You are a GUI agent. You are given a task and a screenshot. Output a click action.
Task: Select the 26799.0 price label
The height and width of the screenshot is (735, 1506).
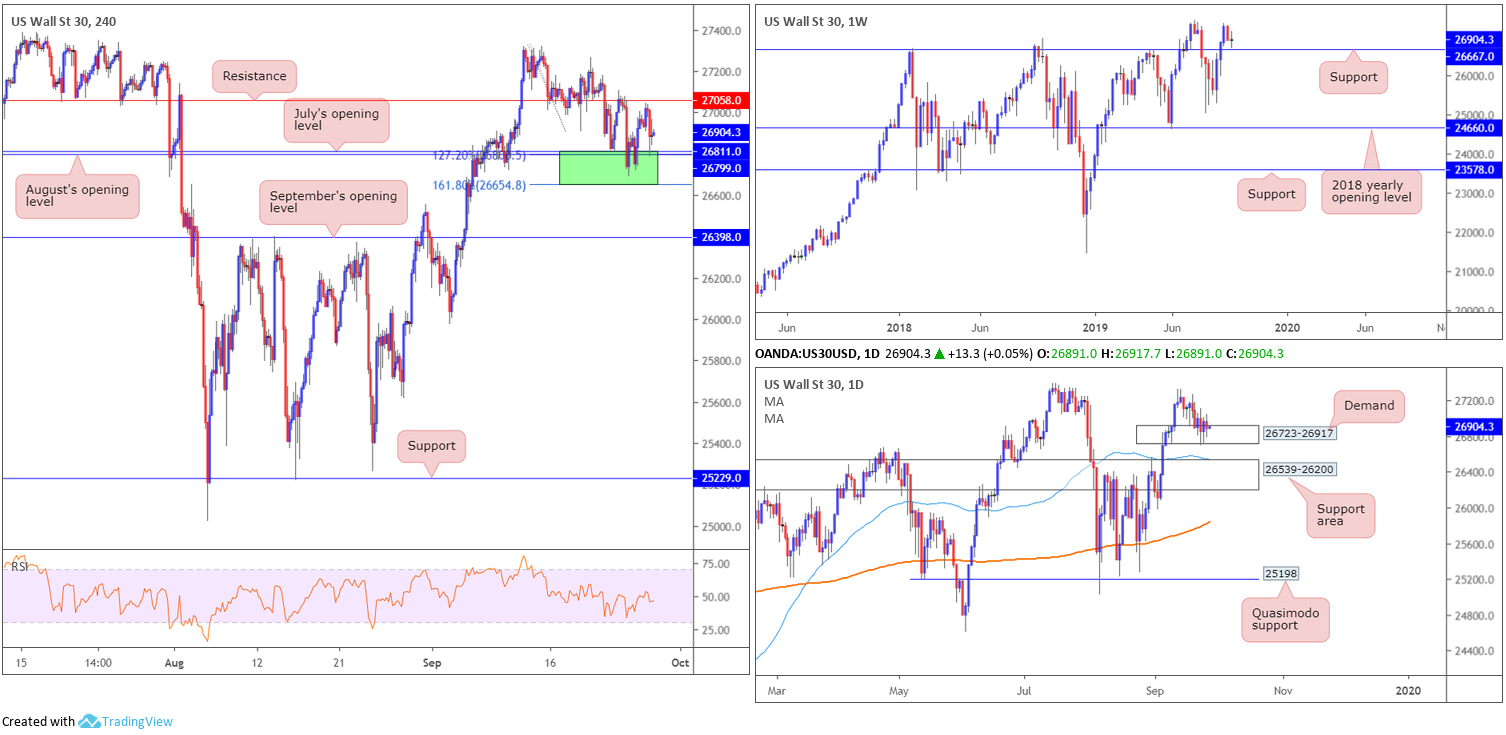point(719,168)
